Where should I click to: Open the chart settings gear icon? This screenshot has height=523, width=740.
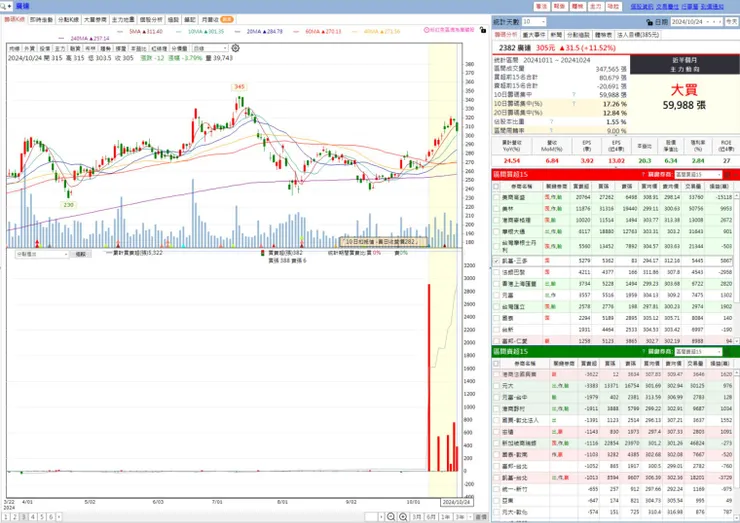[235, 48]
